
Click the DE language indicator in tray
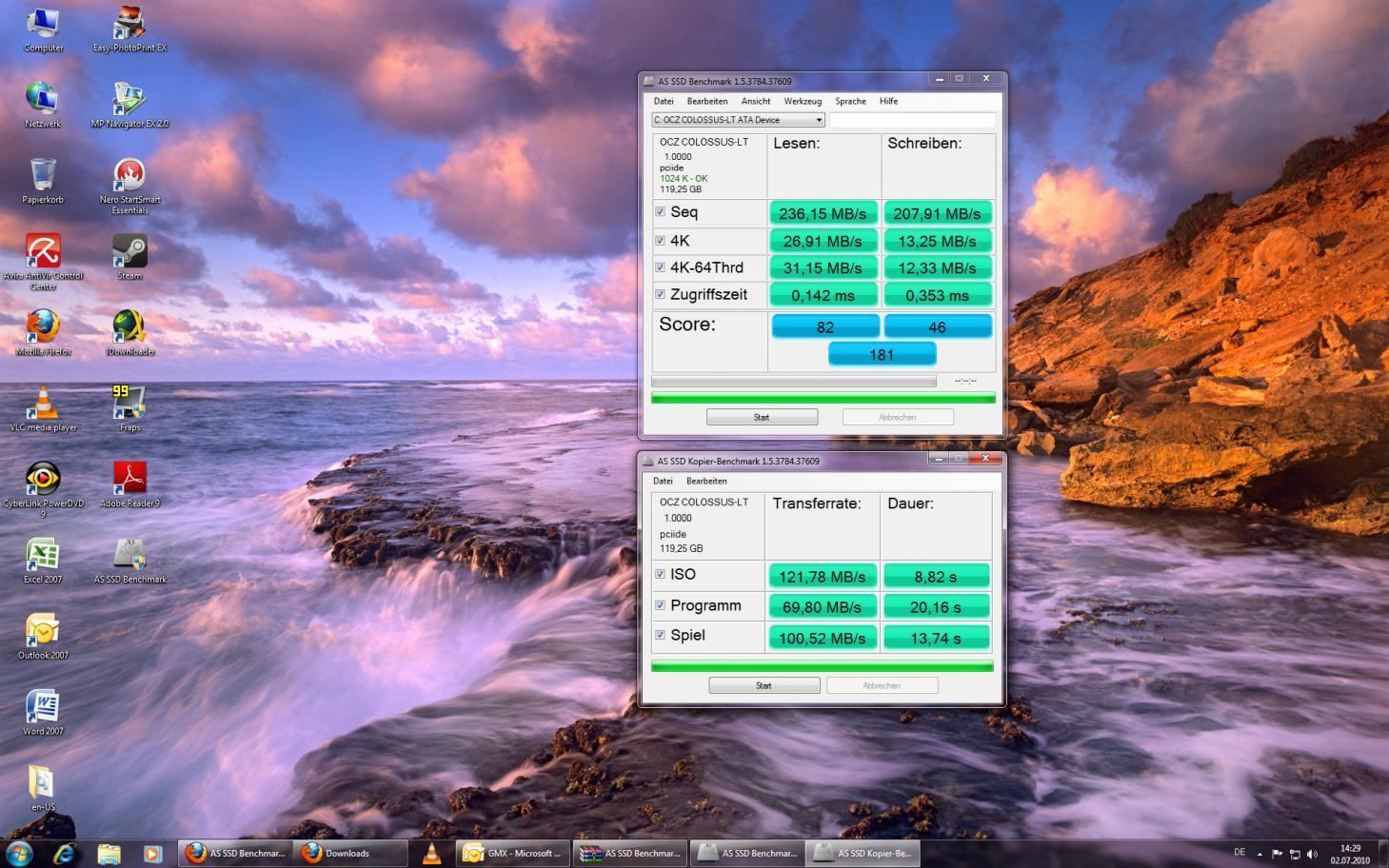(x=1240, y=852)
